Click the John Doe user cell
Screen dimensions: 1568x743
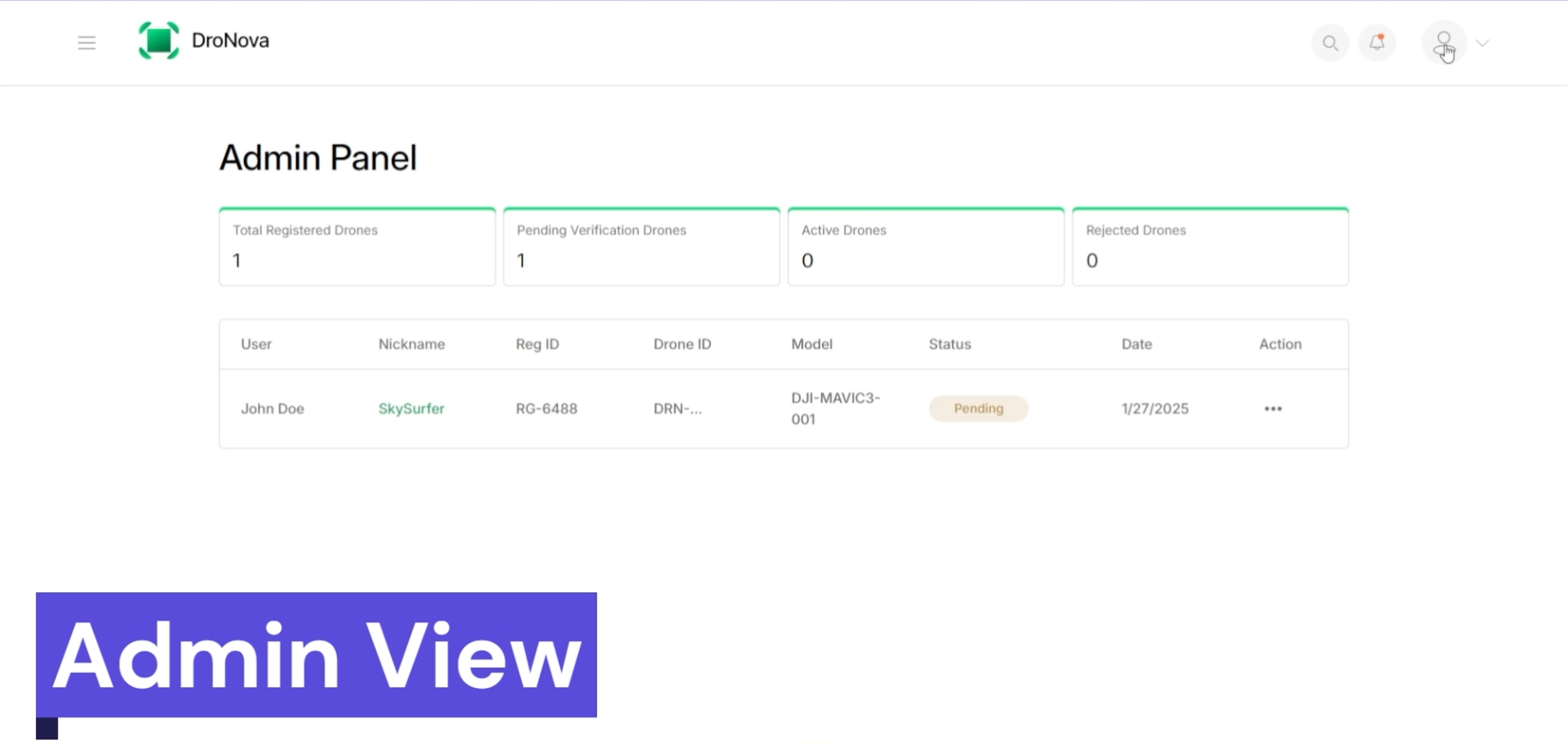[x=272, y=409]
